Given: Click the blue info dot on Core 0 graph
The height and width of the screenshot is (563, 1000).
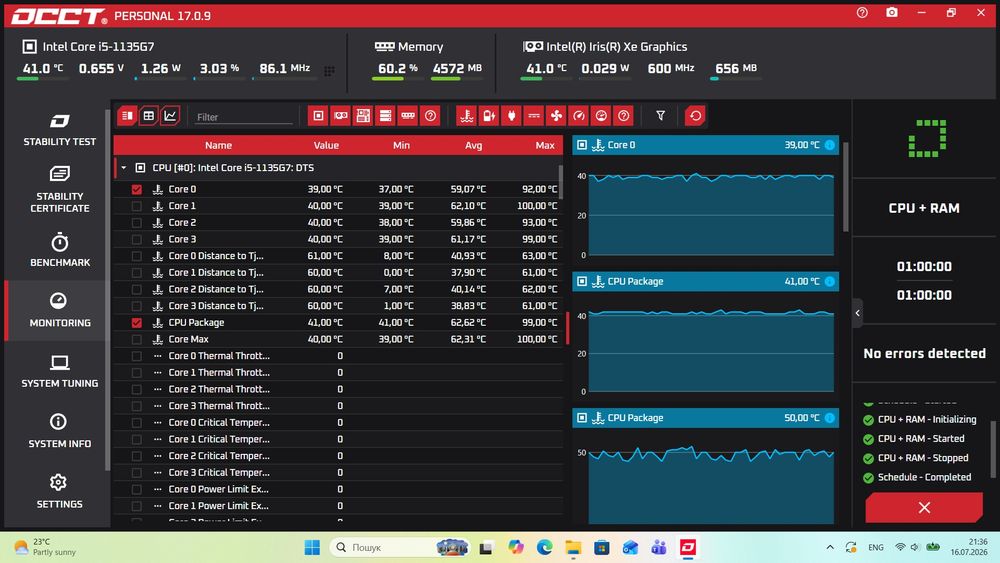Looking at the screenshot, I should (x=830, y=145).
